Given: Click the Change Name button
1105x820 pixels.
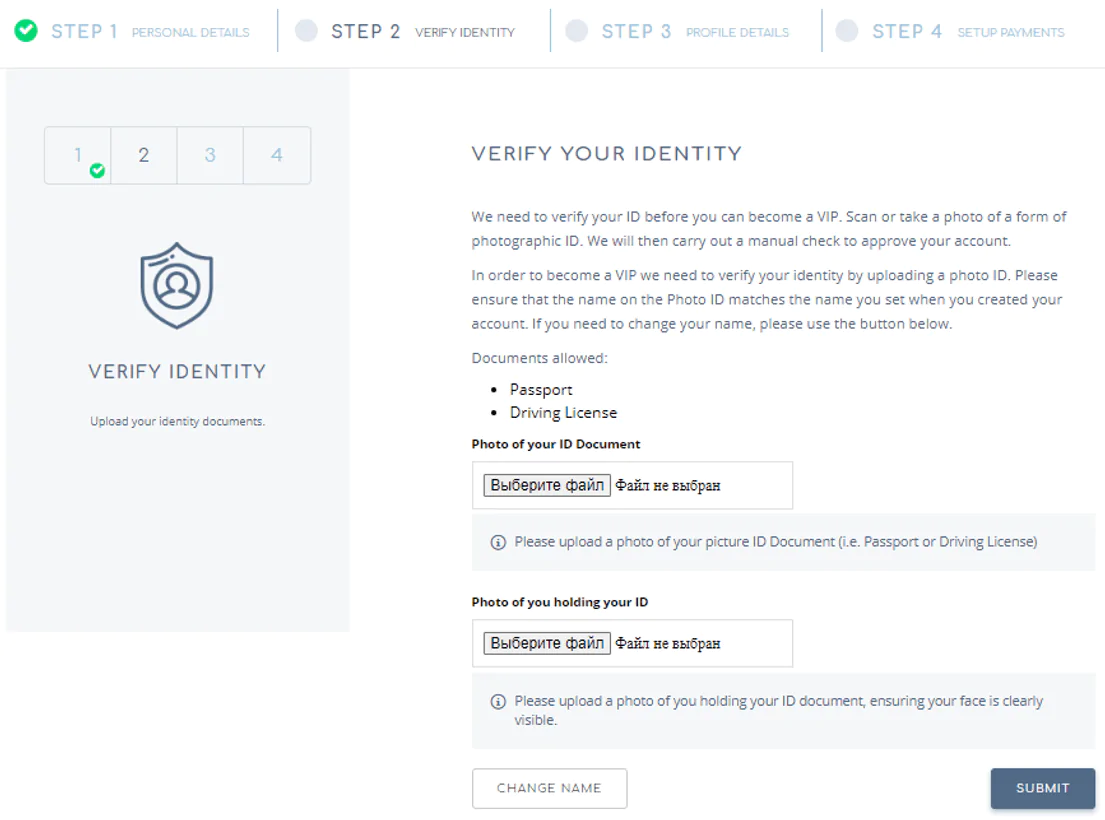Looking at the screenshot, I should [550, 788].
